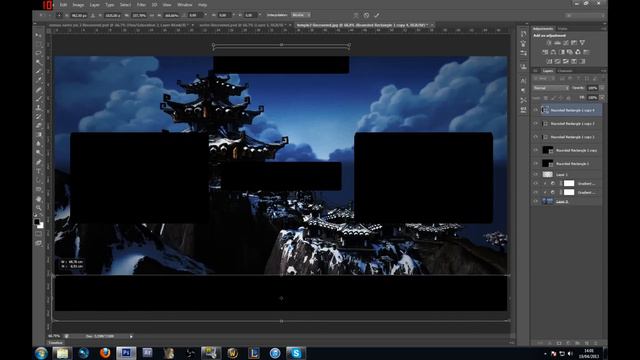
Task: Select the Crop tool
Action: [x=38, y=71]
